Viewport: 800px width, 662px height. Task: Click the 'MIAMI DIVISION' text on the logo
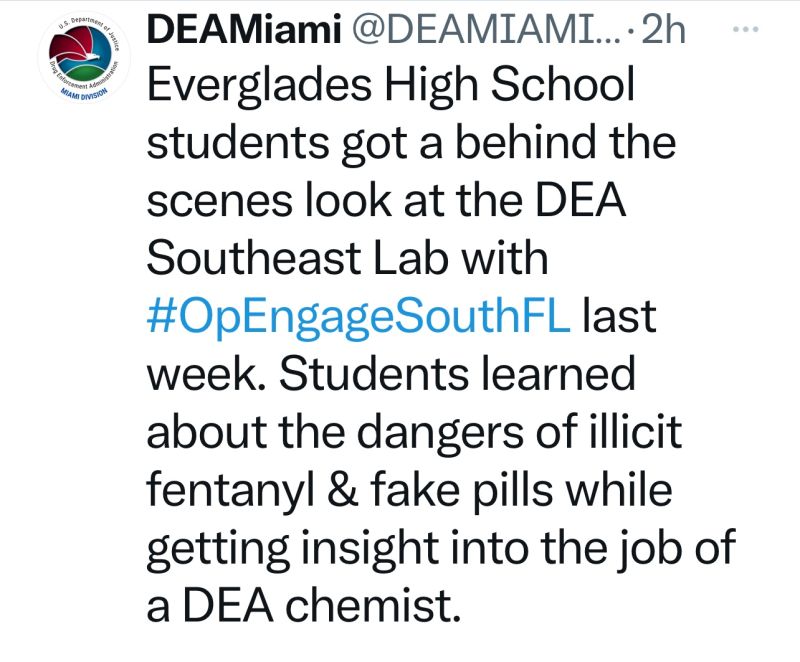(x=84, y=93)
